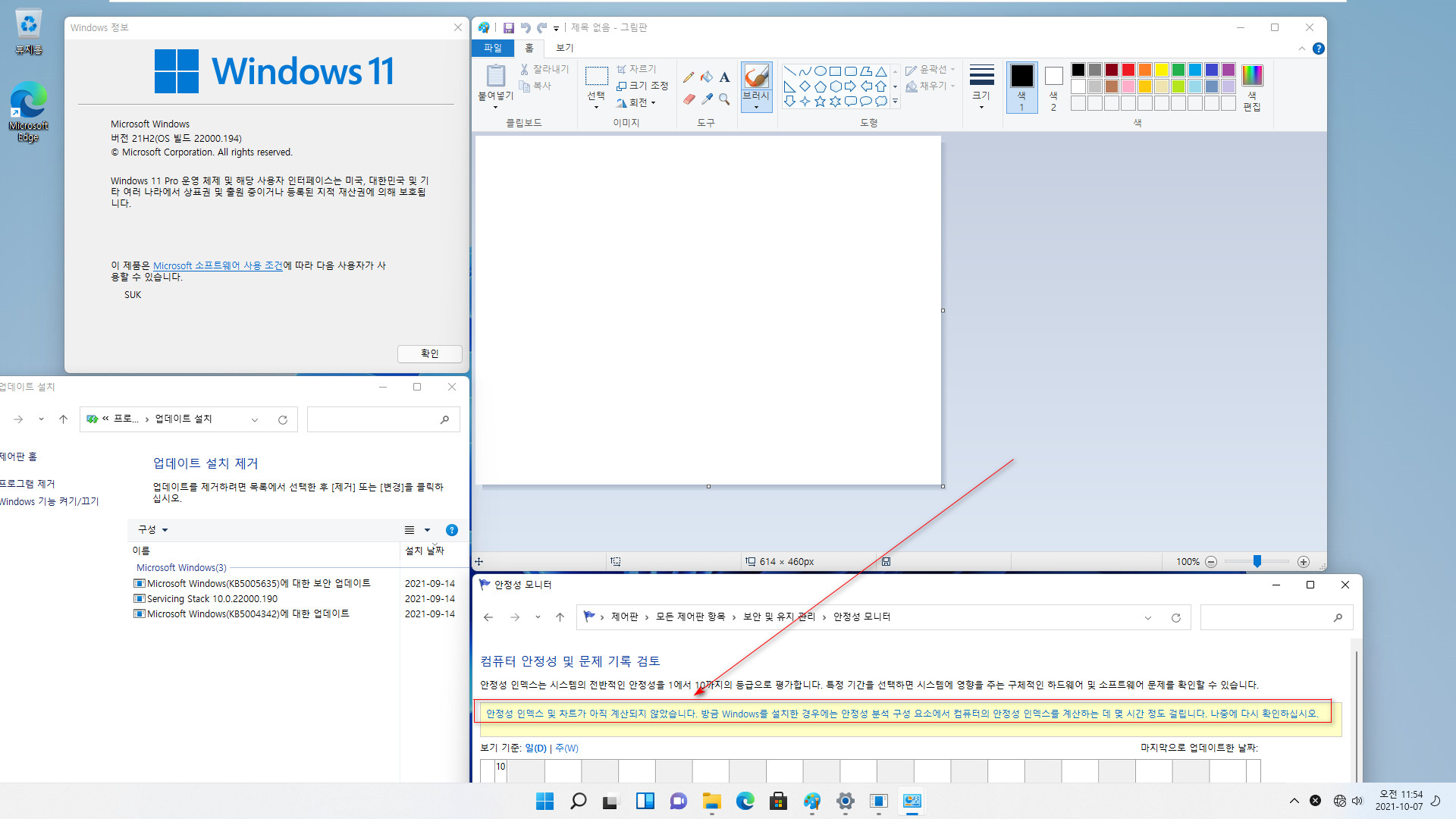Select the Fill with color bucket tool
The image size is (1456, 819).
(x=707, y=77)
